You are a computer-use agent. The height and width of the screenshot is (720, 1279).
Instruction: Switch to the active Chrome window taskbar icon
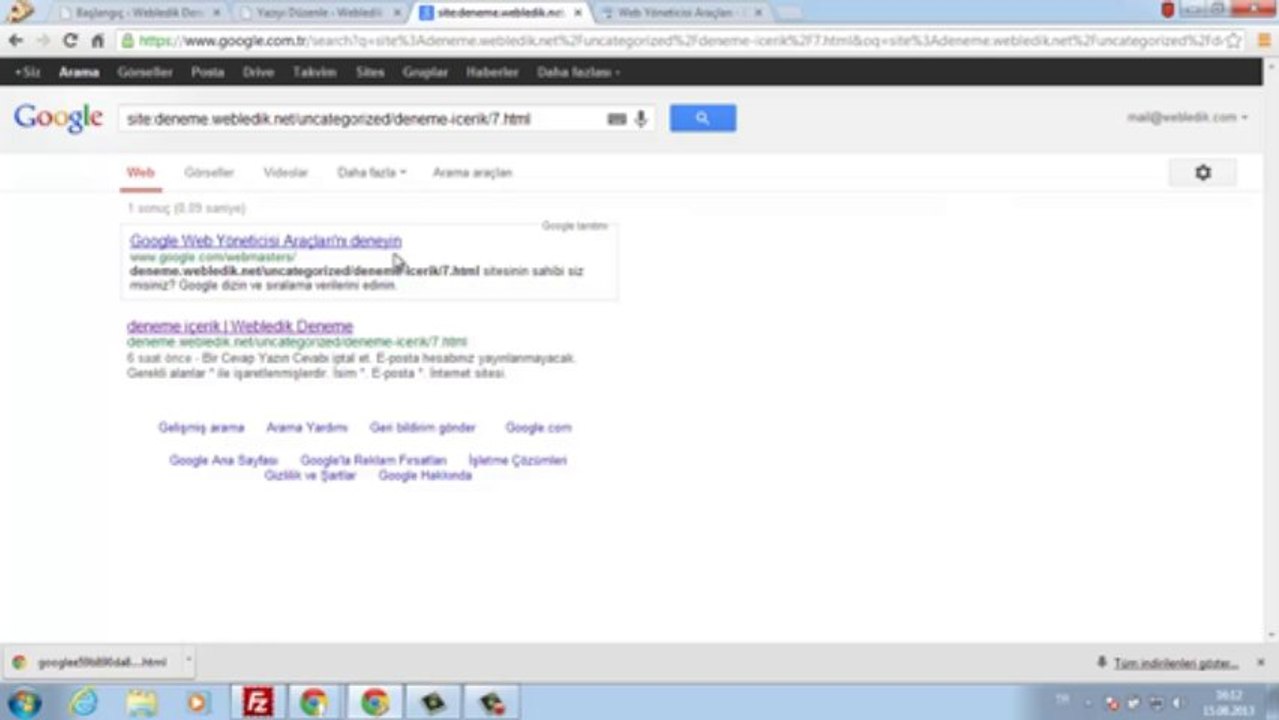coord(375,702)
